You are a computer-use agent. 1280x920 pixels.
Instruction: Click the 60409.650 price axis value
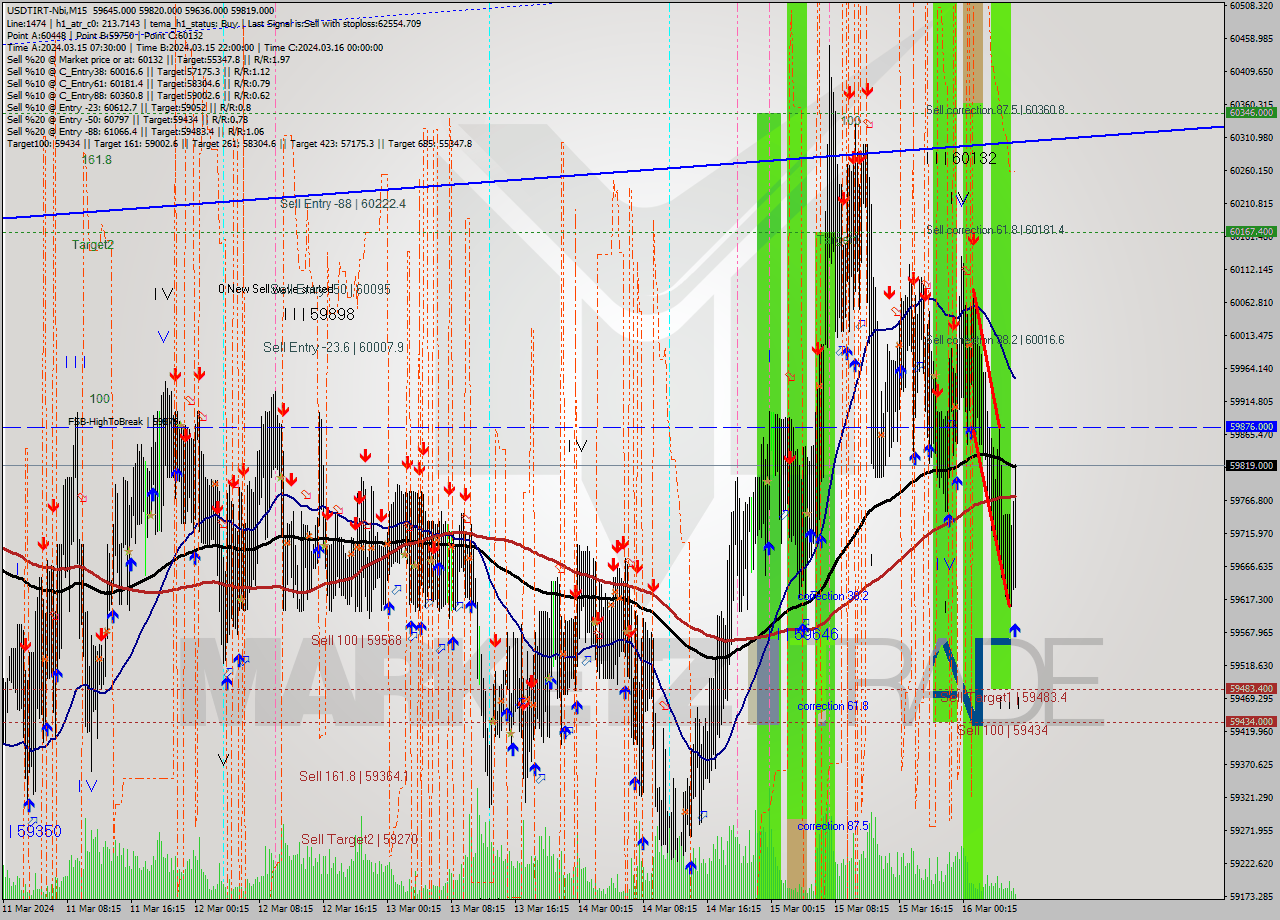pos(1251,71)
